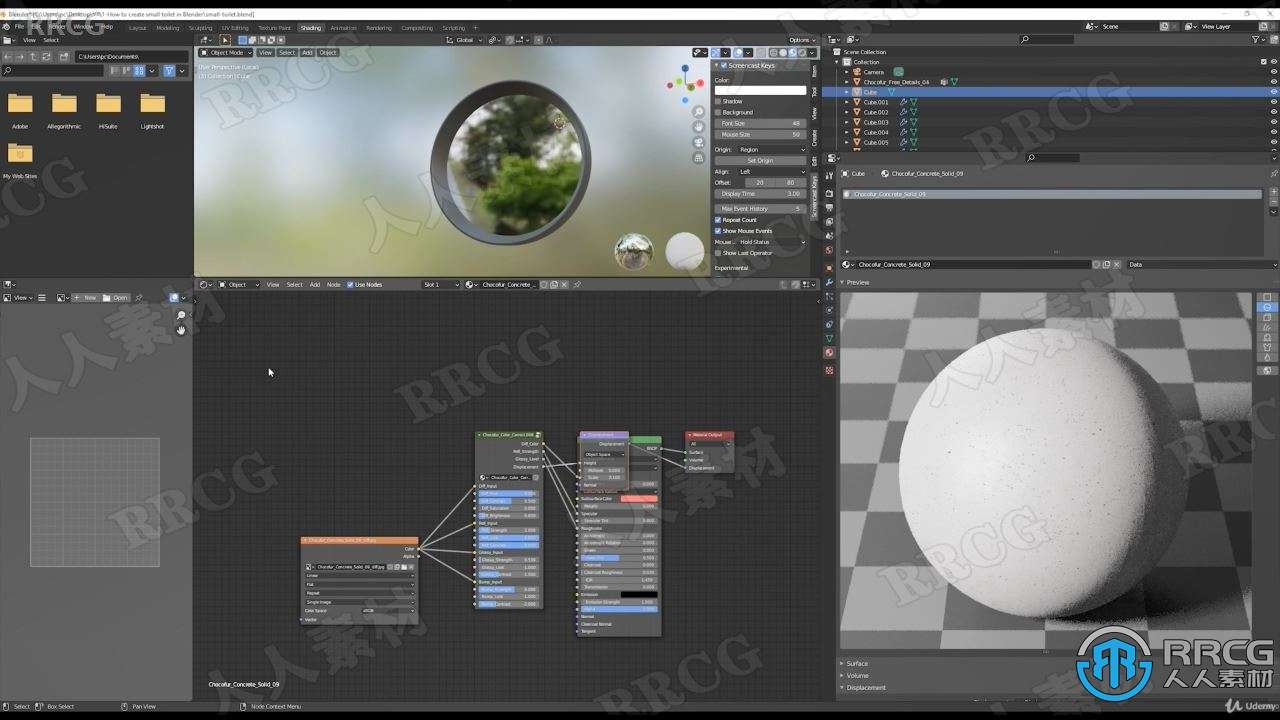This screenshot has width=1280, height=720.
Task: Open the Slot 1 dropdown
Action: click(441, 284)
